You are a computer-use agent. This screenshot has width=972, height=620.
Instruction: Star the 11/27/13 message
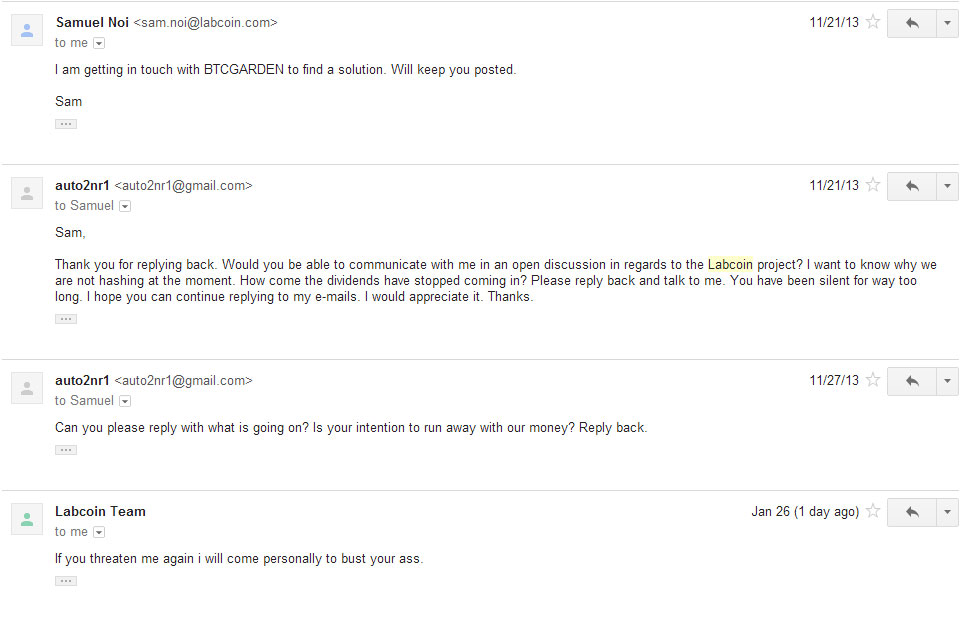(x=873, y=379)
